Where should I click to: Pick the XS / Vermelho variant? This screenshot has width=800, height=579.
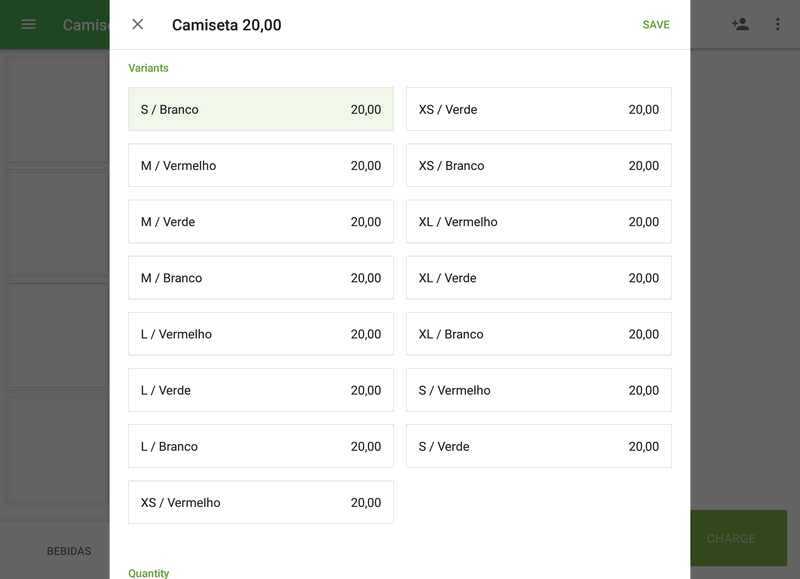(261, 503)
